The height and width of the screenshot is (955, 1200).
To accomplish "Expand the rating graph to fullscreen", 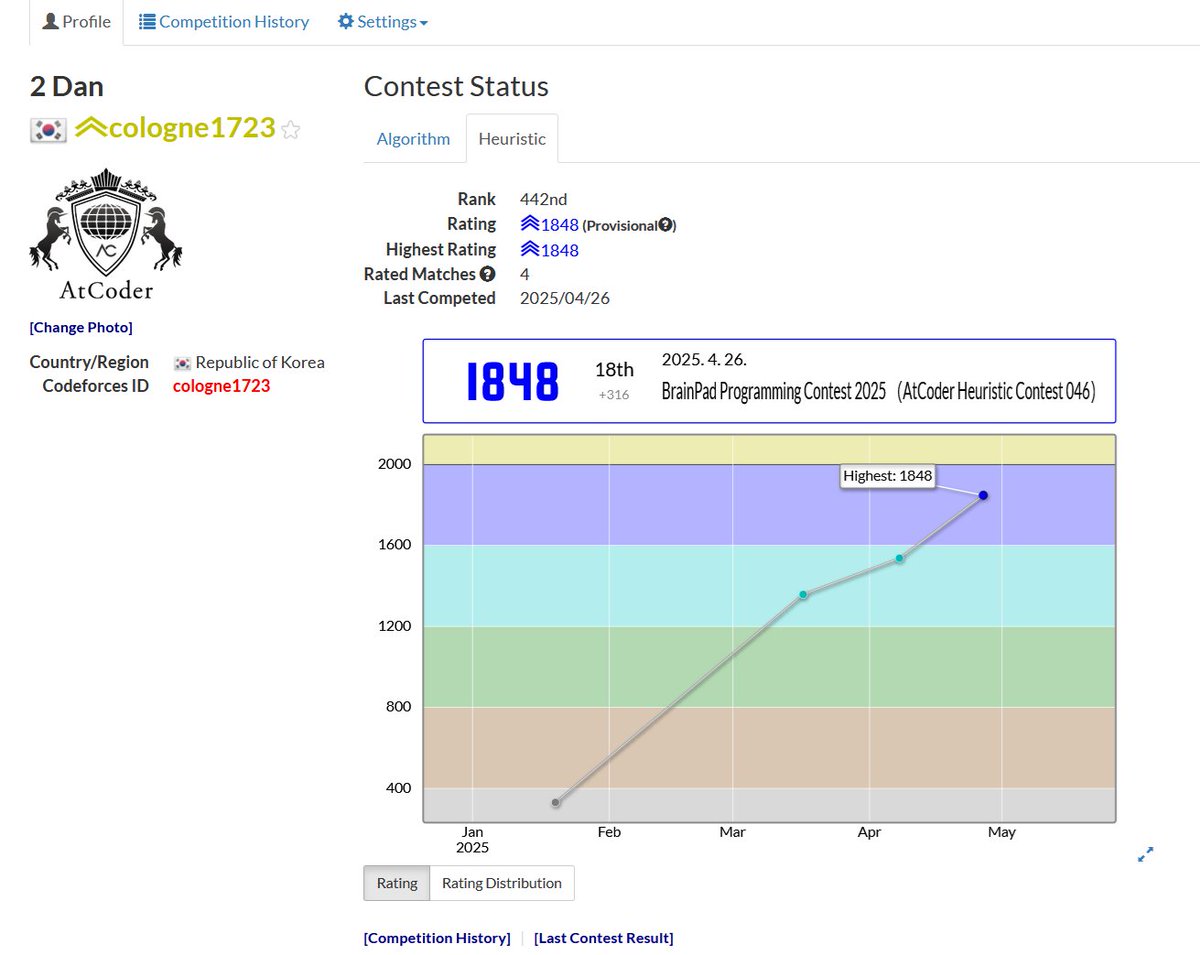I will [1146, 854].
